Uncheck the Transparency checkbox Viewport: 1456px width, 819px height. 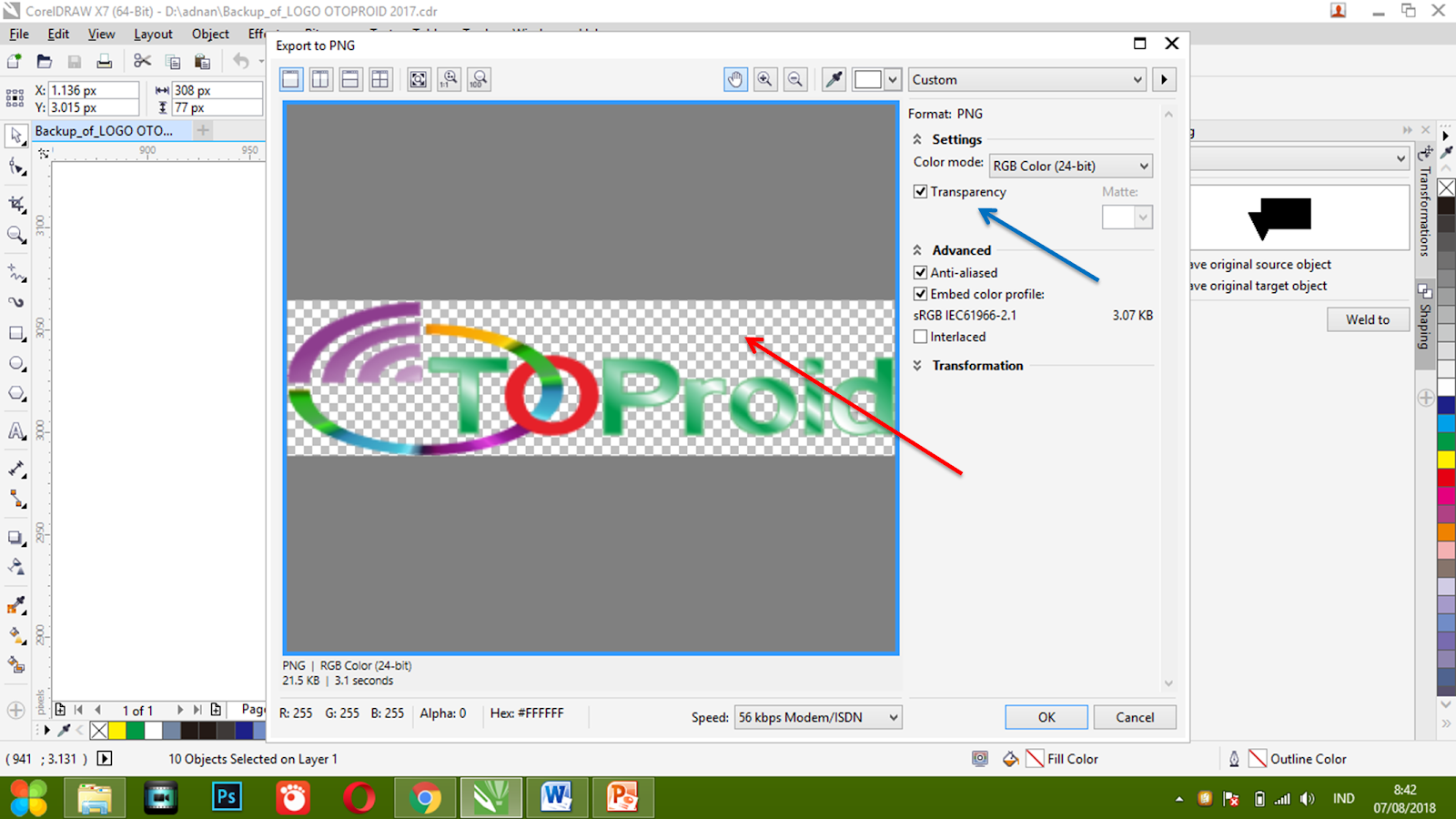tap(921, 192)
